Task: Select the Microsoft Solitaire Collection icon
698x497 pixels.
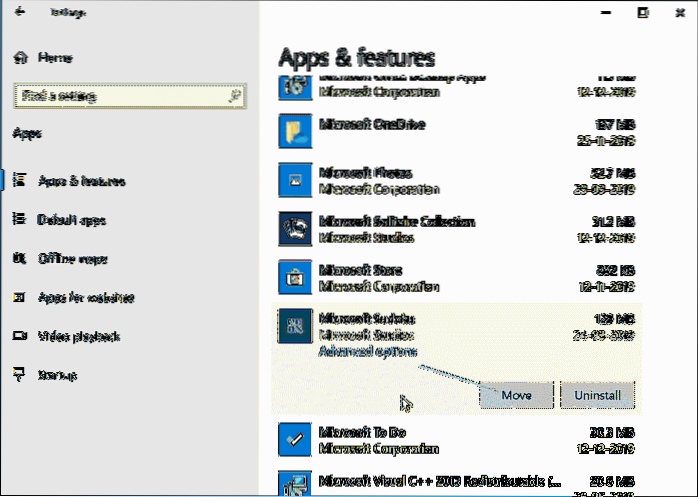Action: (295, 229)
